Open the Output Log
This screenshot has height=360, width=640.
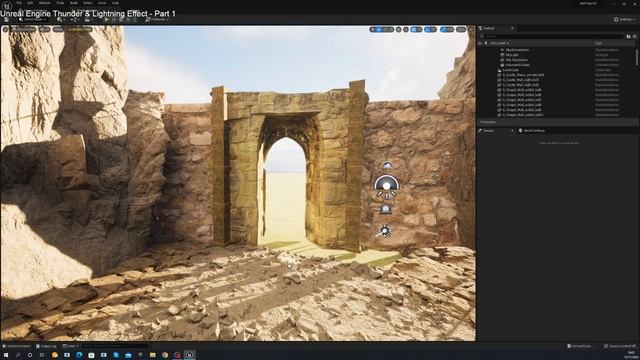(46, 346)
